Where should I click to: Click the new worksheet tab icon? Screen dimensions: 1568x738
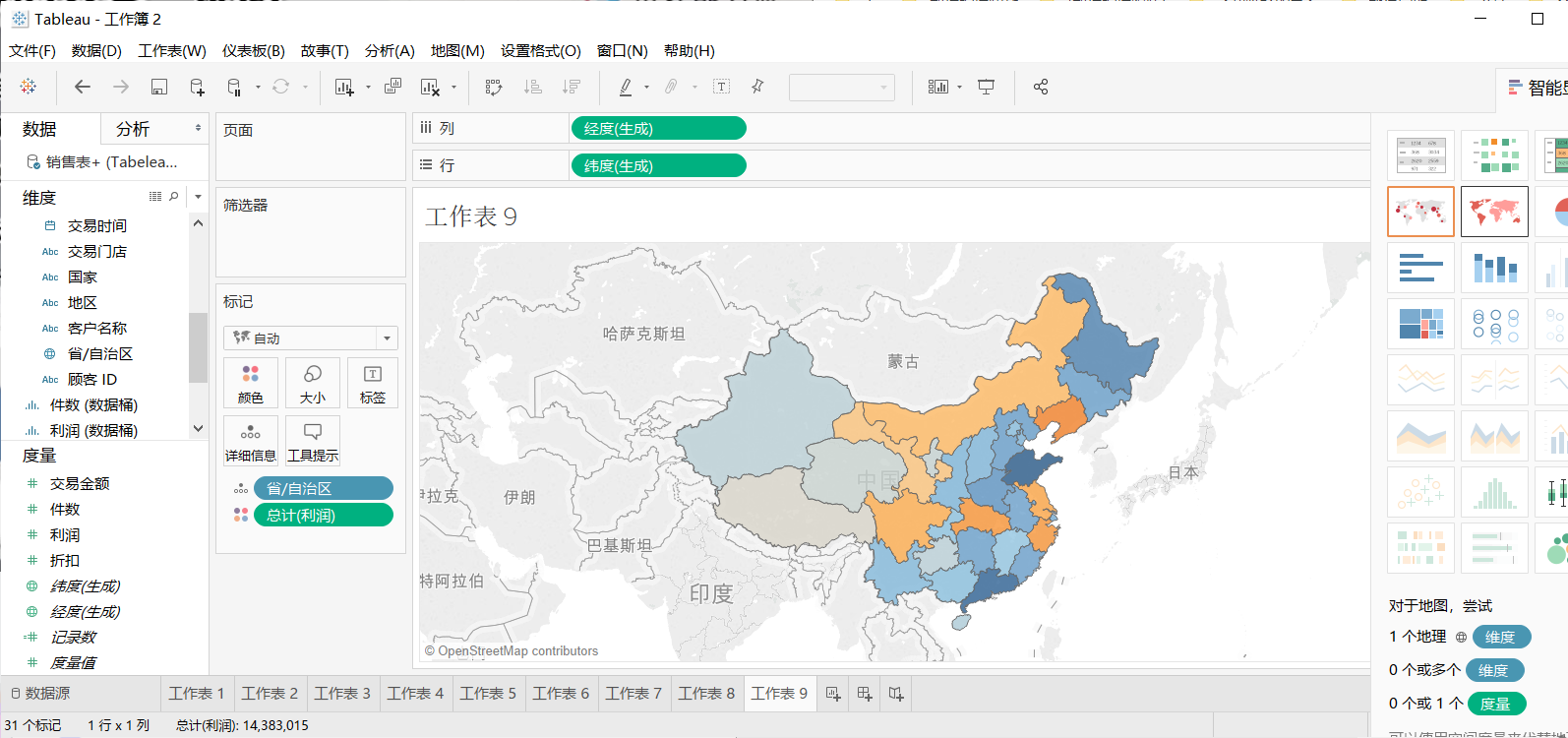coord(833,694)
